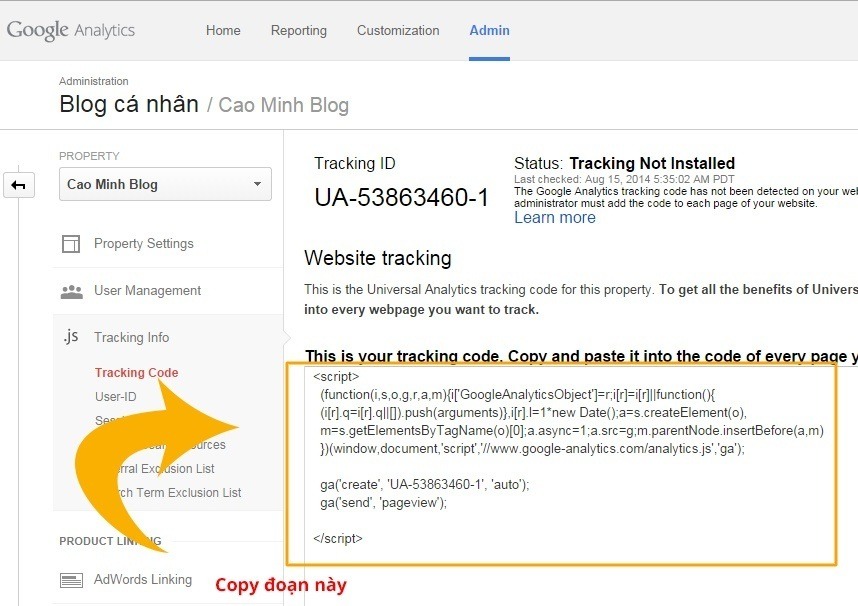Select the Admin tab
Viewport: 858px width, 606px height.
tap(489, 31)
